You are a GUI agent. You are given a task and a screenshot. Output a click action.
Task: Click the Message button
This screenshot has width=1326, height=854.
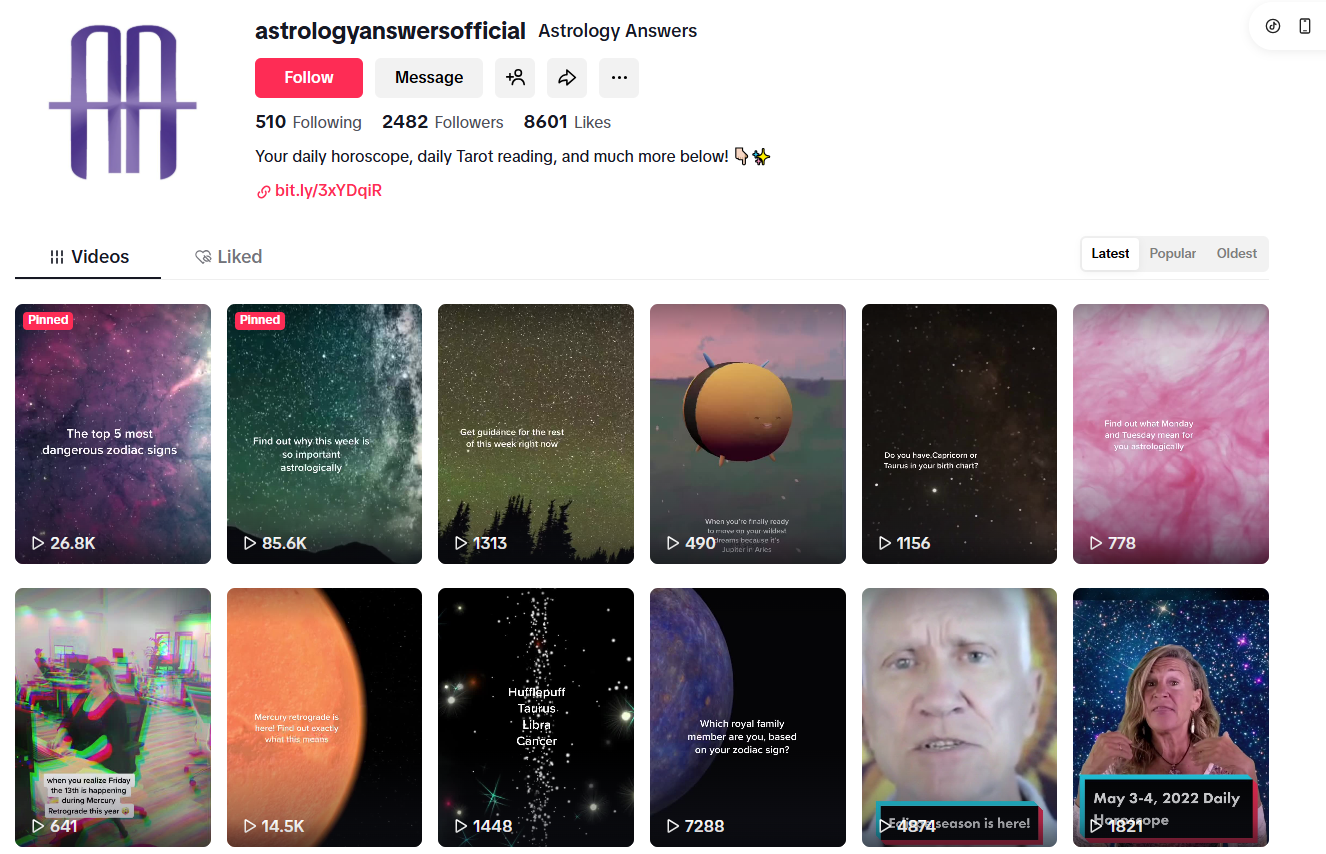point(429,78)
